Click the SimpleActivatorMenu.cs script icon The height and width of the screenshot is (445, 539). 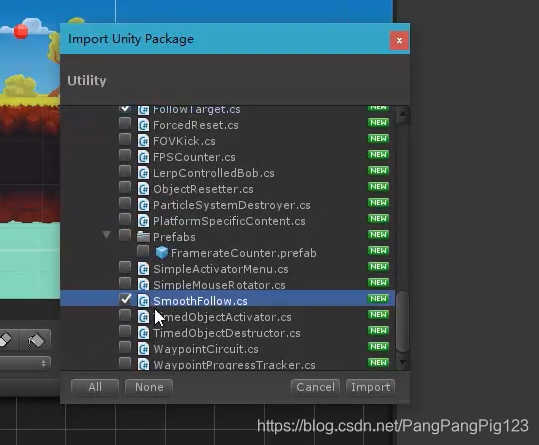click(x=143, y=269)
